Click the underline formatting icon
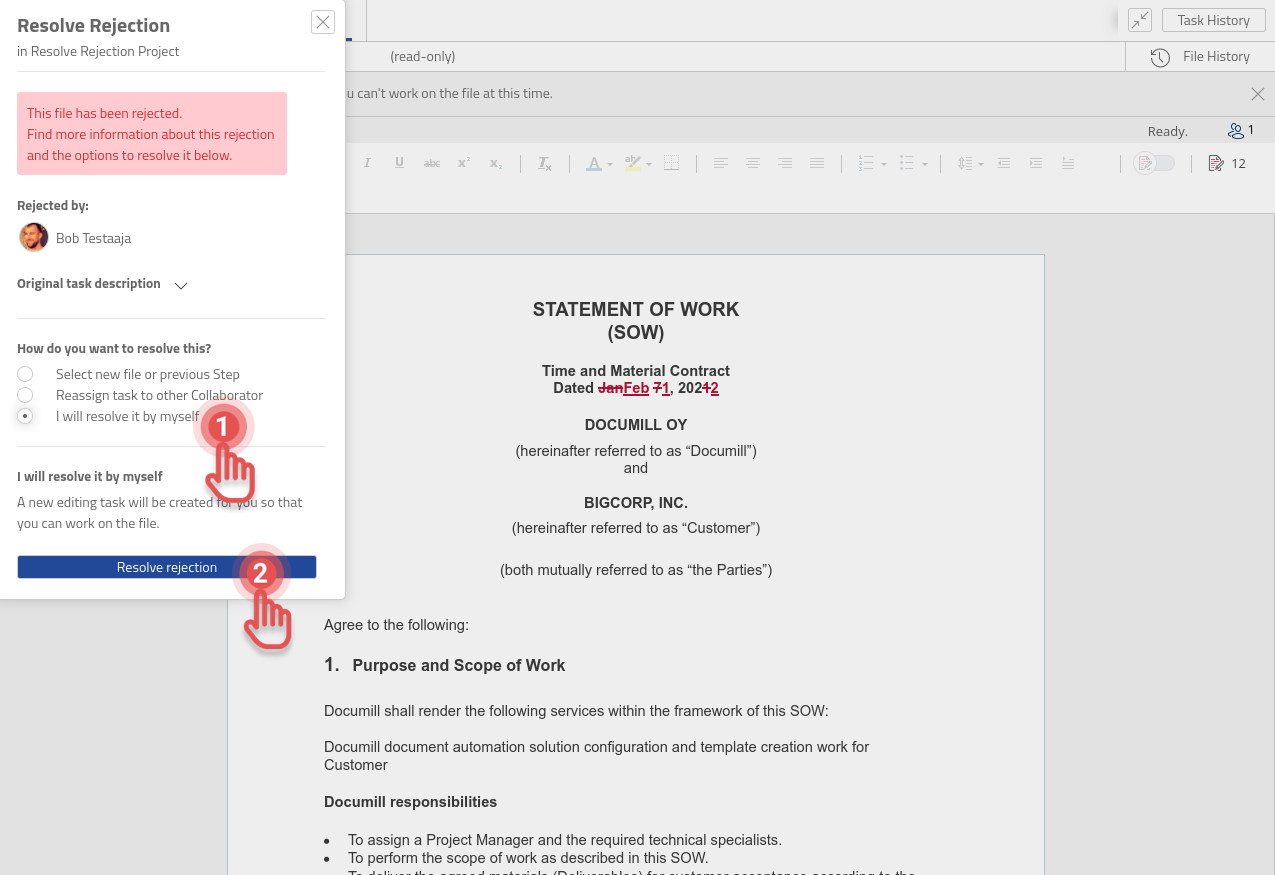The width and height of the screenshot is (1275, 875). [399, 163]
